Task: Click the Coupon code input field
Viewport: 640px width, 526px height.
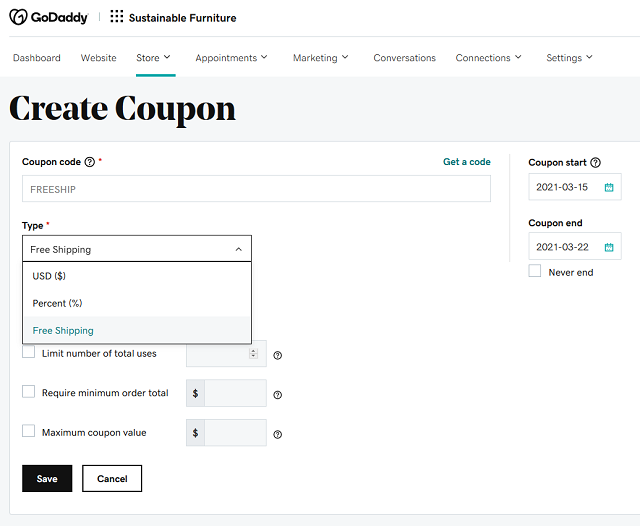Action: click(x=256, y=189)
